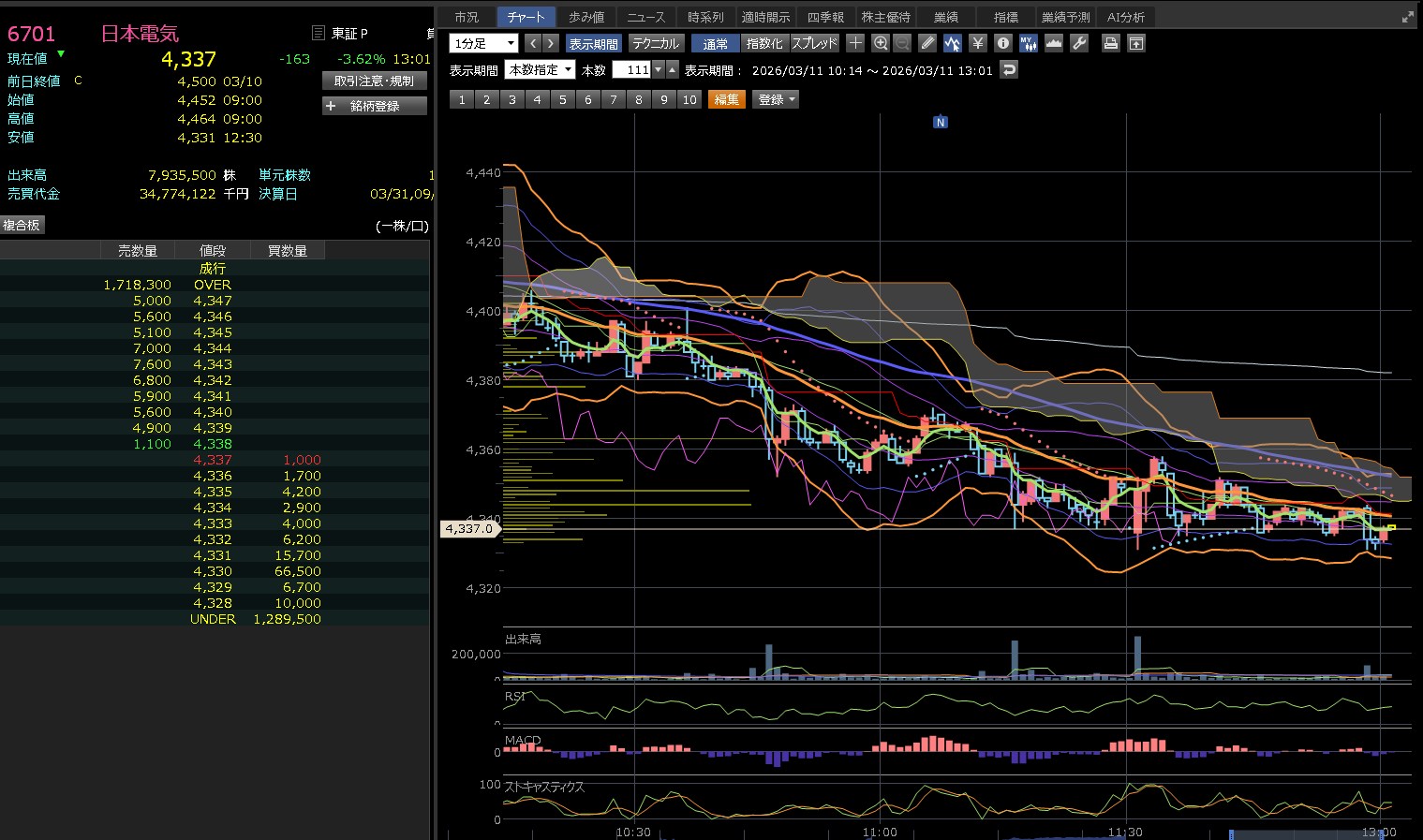Click the 取引注意・規制 button

pos(375,81)
